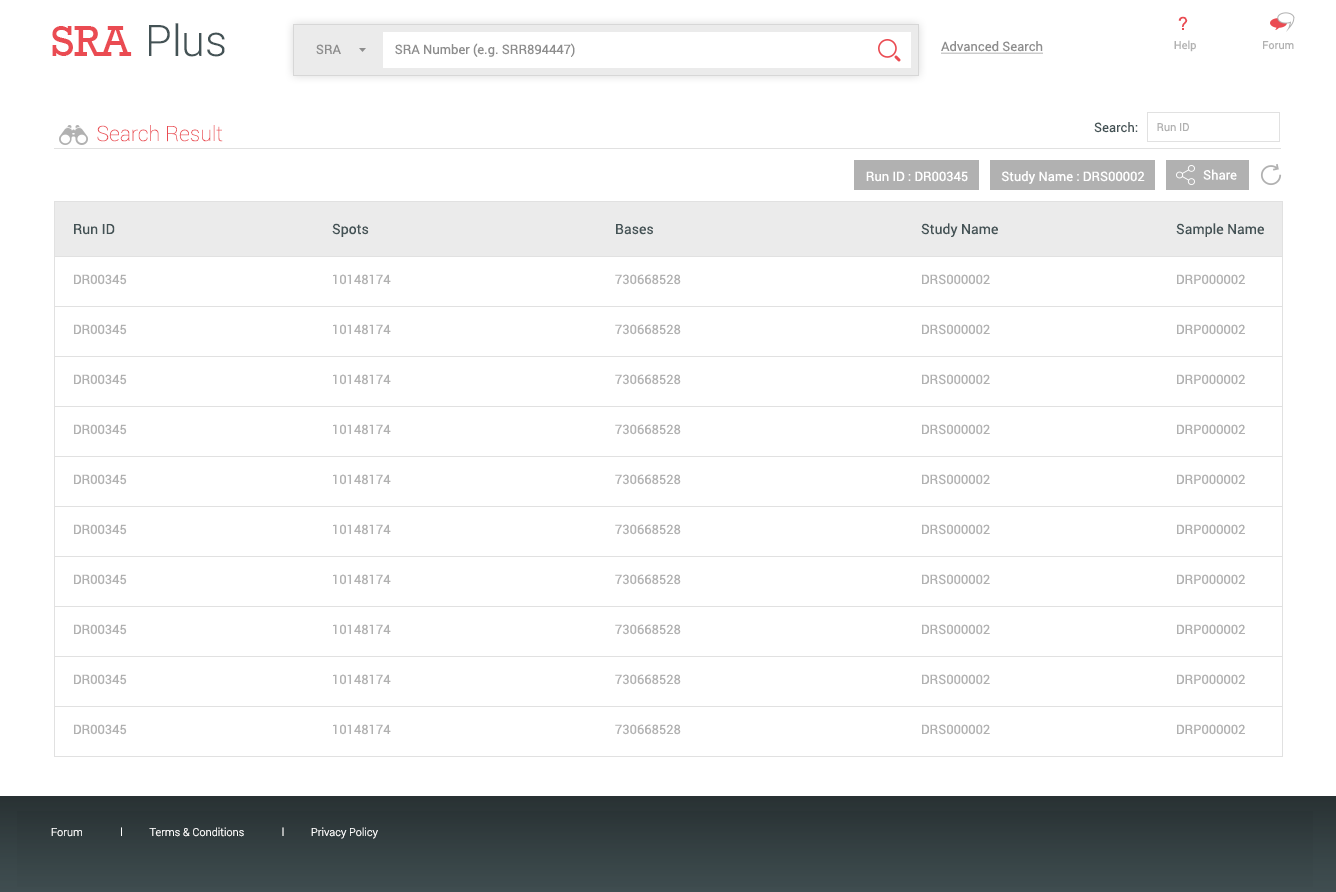
Task: Sort by Spots column header
Action: (350, 230)
